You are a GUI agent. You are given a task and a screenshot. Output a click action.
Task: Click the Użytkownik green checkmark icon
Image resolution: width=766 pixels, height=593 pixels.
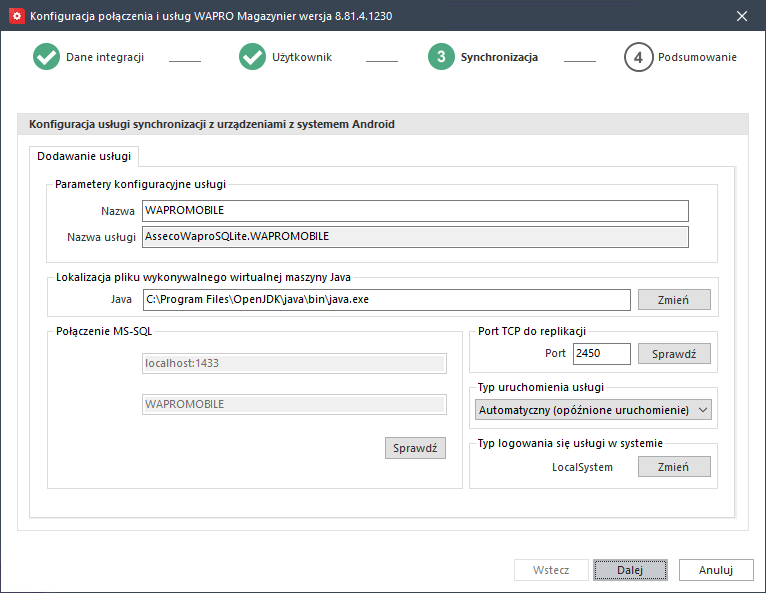(x=252, y=57)
